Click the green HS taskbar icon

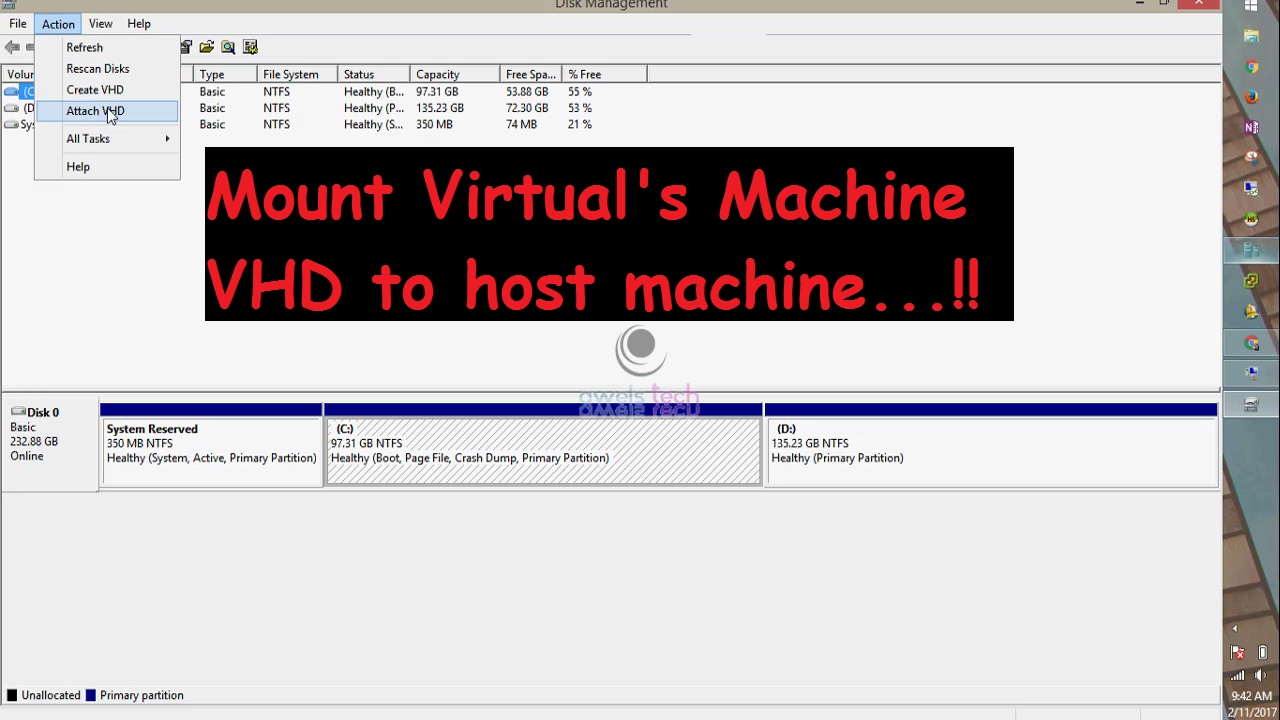coord(1251,219)
